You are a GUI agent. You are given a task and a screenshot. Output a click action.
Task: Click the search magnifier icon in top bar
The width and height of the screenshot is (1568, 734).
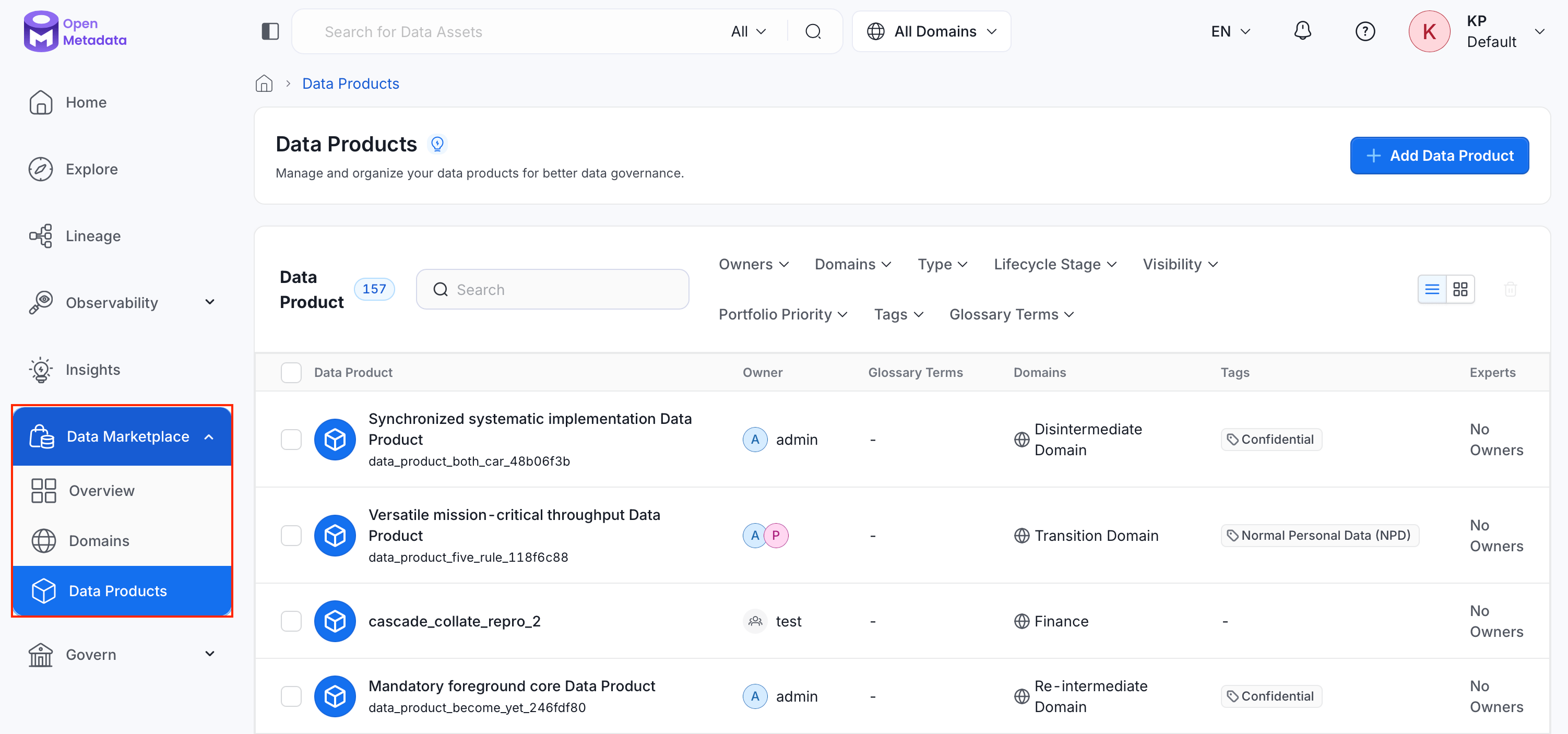click(813, 32)
